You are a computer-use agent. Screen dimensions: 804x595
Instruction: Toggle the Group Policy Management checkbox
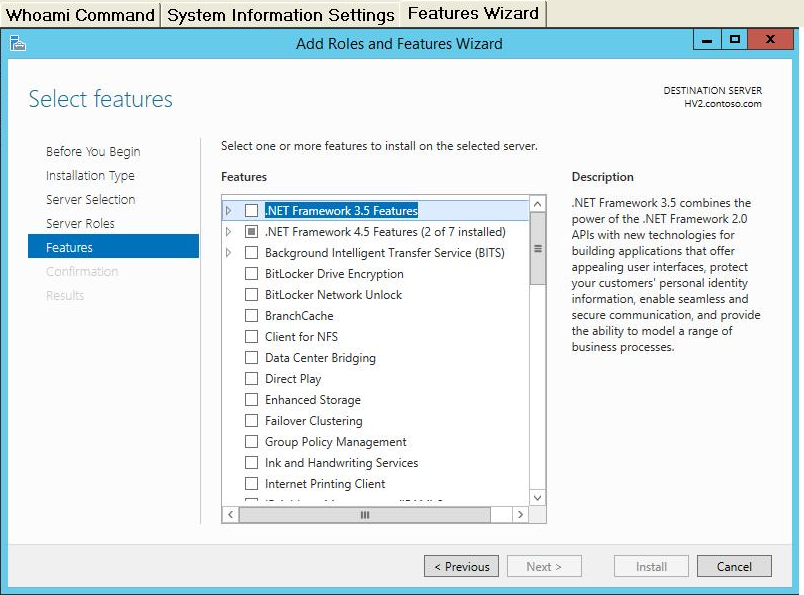tap(251, 442)
